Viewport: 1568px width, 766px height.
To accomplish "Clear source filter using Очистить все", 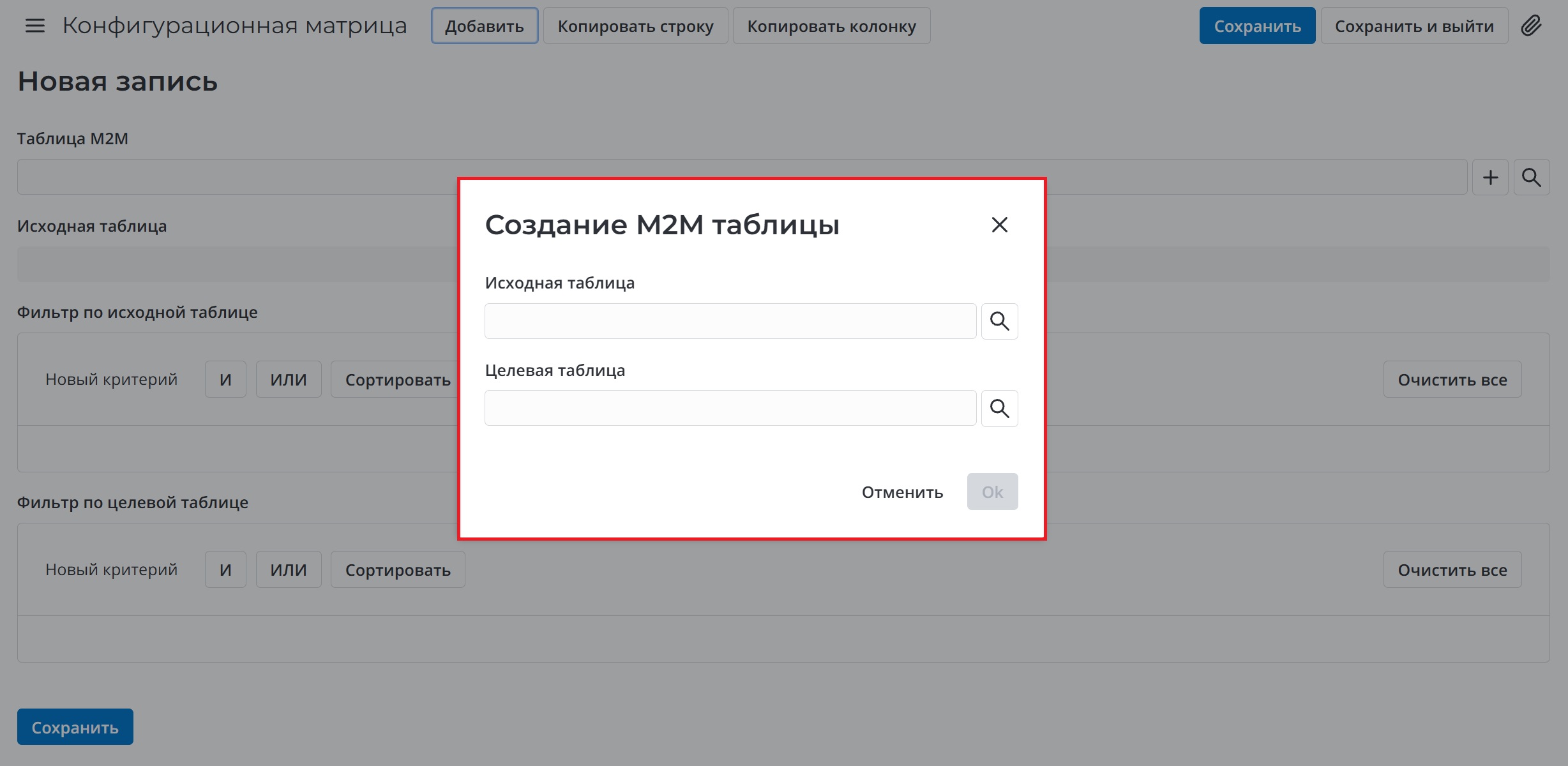I will (x=1451, y=379).
